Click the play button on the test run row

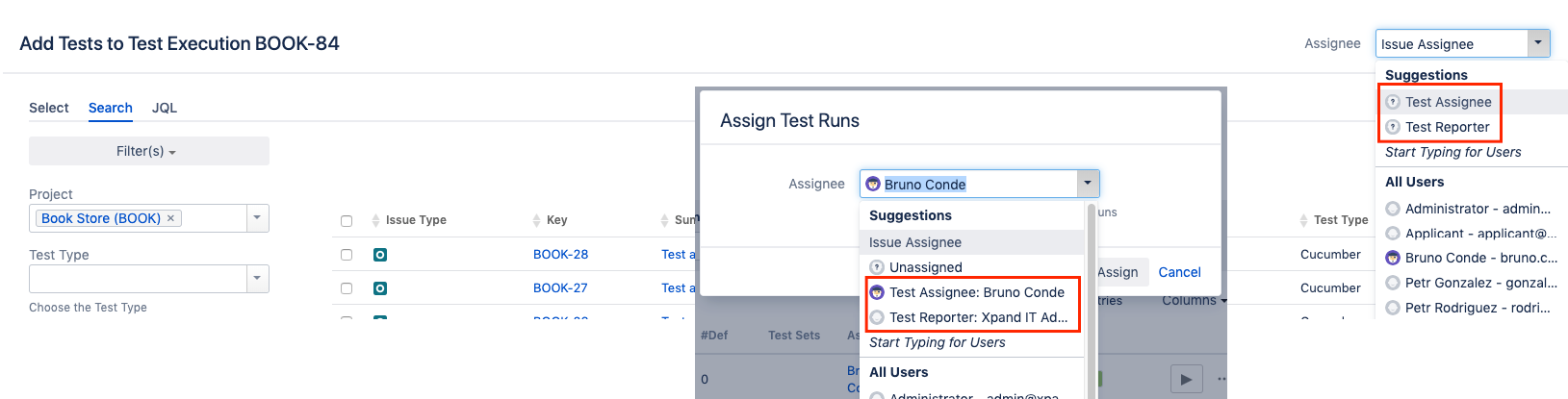click(1186, 379)
